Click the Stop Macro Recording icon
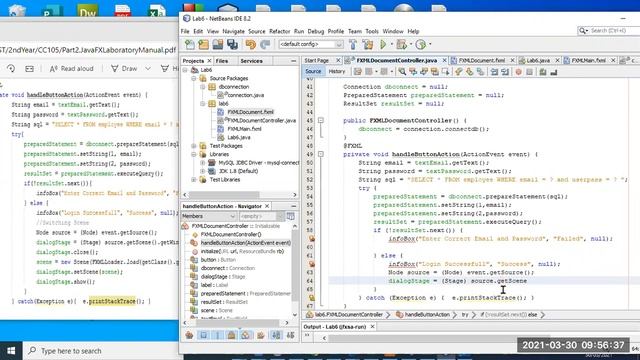 coord(529,72)
